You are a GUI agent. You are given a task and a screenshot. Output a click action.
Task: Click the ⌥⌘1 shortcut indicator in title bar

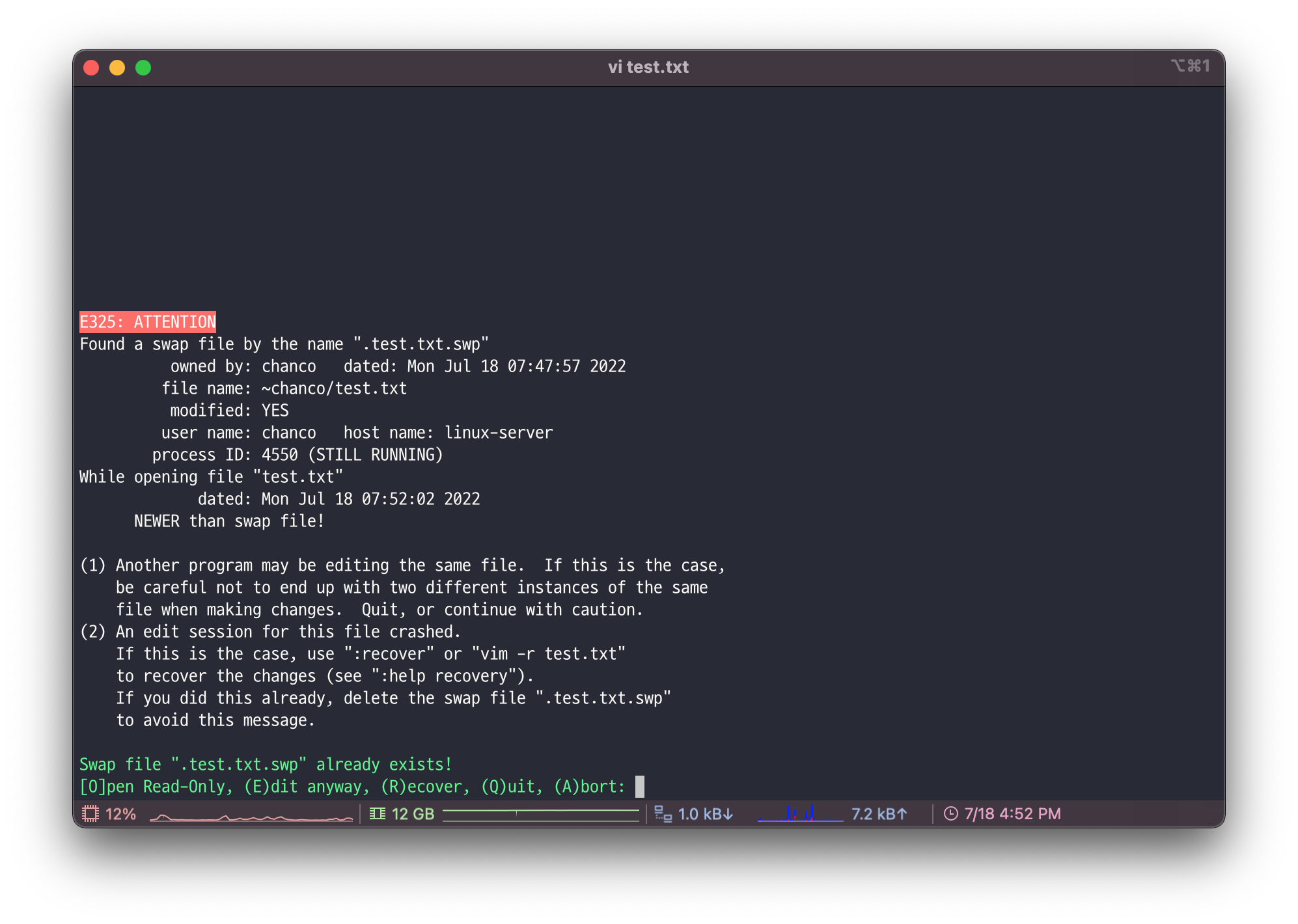(1190, 66)
